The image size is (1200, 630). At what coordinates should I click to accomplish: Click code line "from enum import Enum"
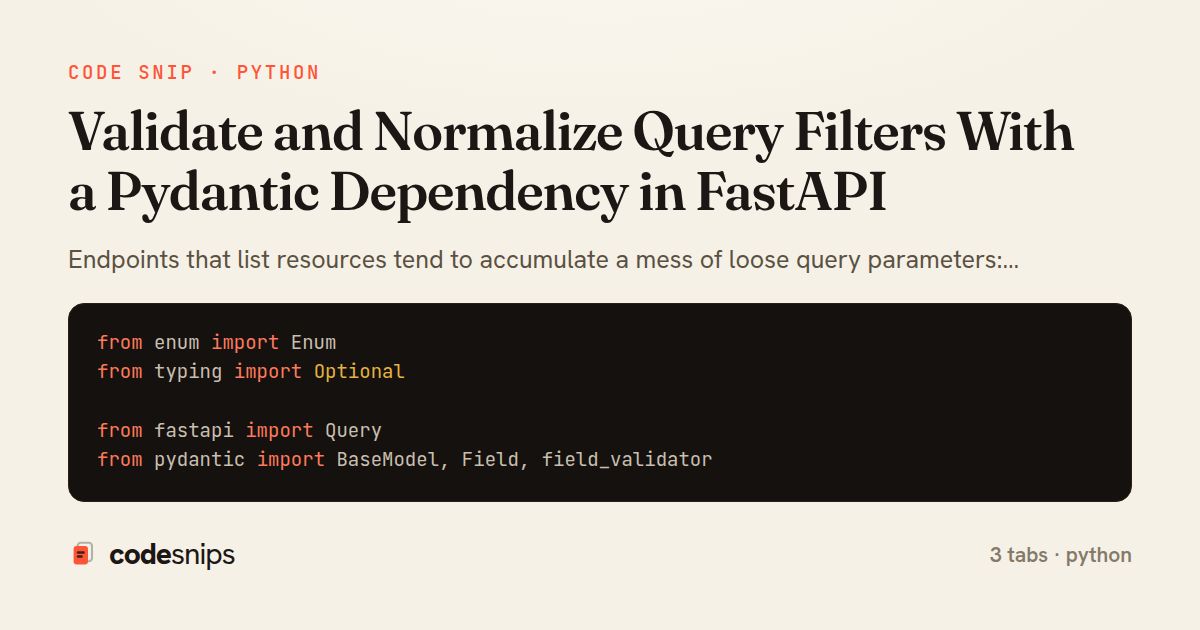217,343
